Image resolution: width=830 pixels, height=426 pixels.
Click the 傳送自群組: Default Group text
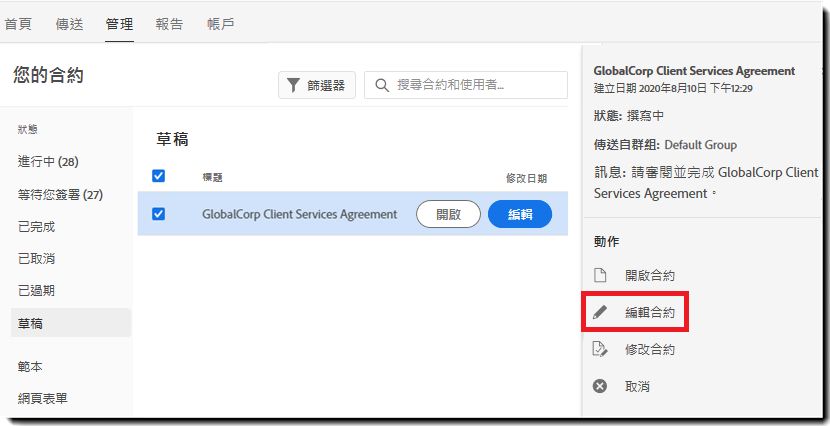[x=665, y=144]
